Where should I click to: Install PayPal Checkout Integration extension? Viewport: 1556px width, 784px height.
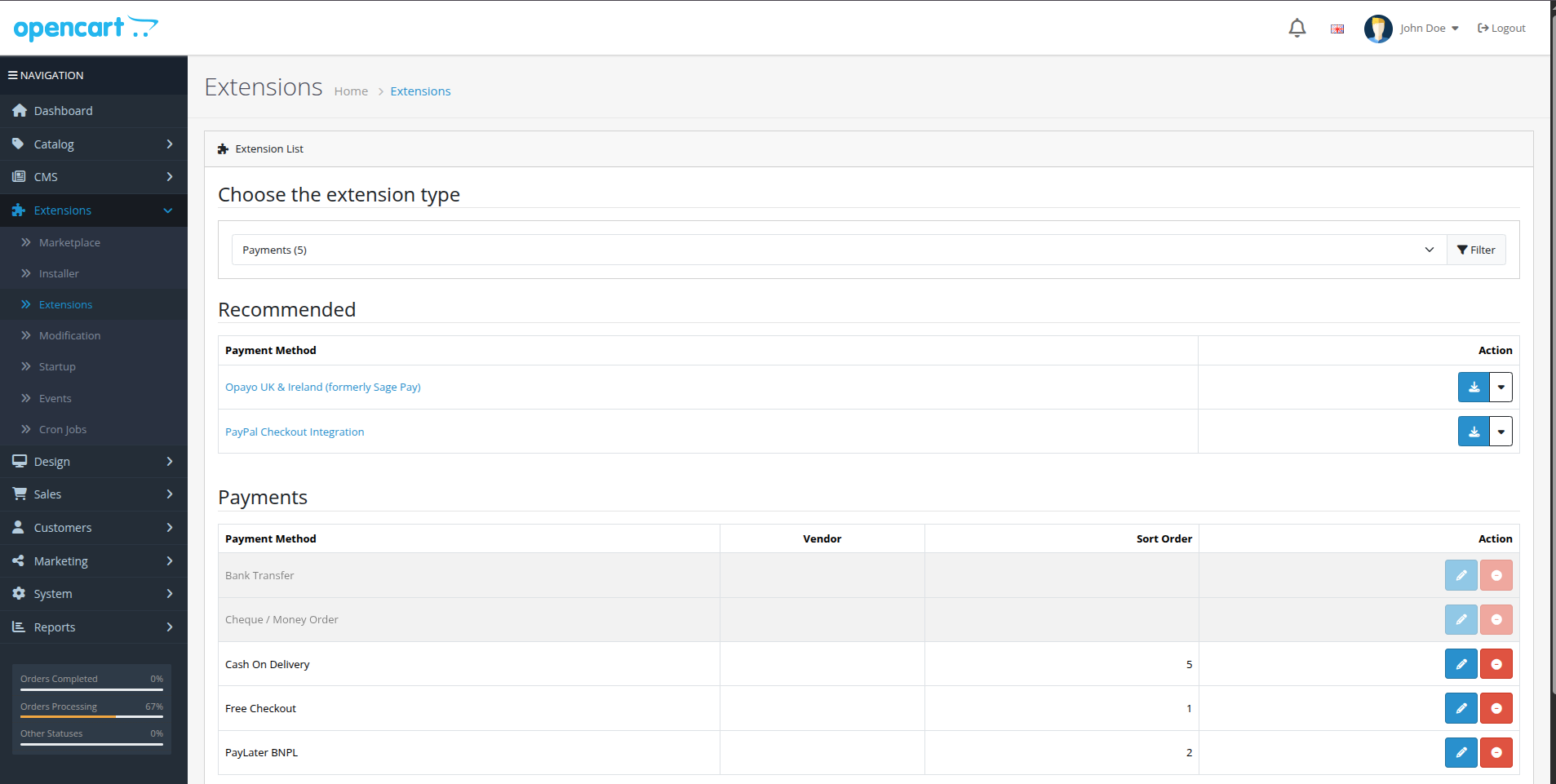click(x=1474, y=432)
